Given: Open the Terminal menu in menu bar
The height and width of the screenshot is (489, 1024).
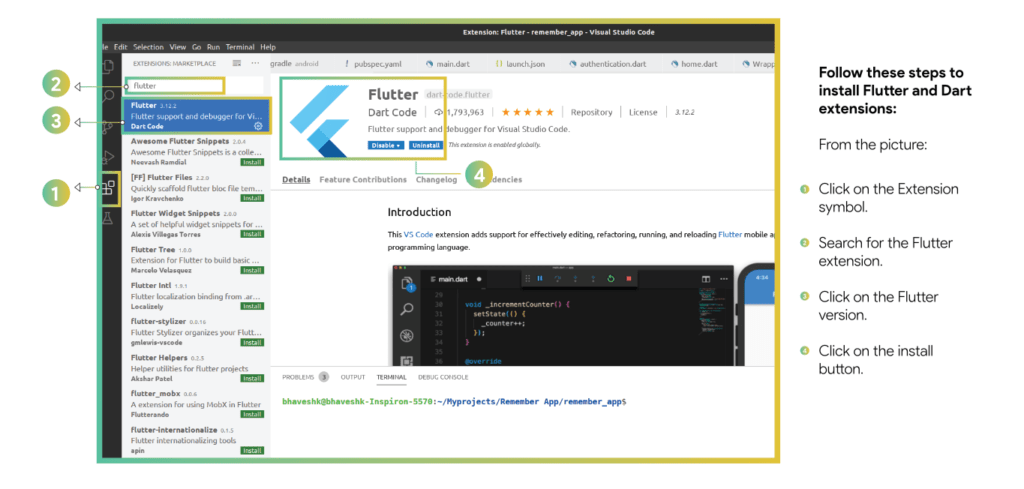Looking at the screenshot, I should (239, 47).
